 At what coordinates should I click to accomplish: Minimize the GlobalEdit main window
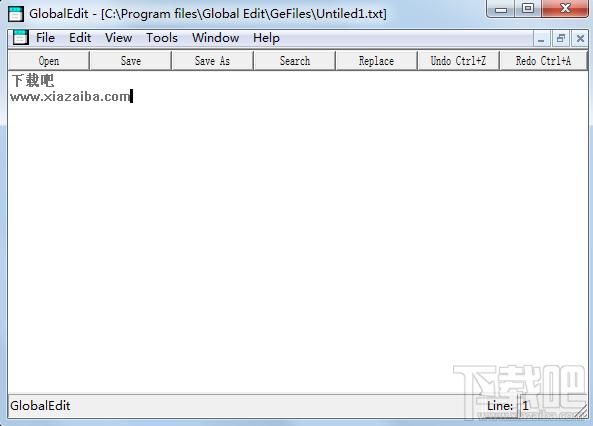coord(501,9)
